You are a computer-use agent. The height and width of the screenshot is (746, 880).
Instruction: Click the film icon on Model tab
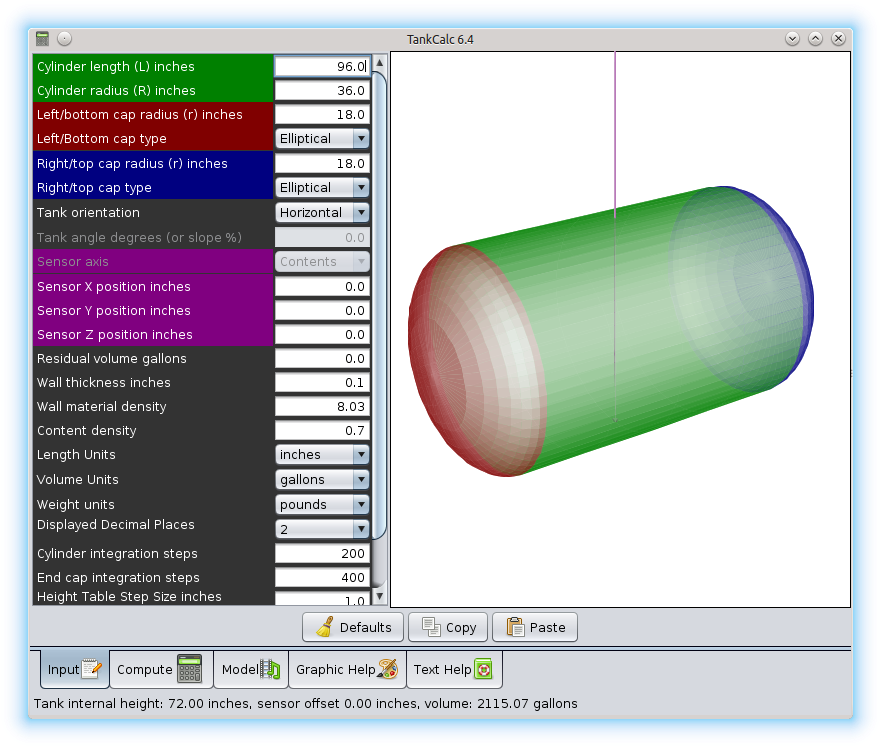pyautogui.click(x=270, y=669)
